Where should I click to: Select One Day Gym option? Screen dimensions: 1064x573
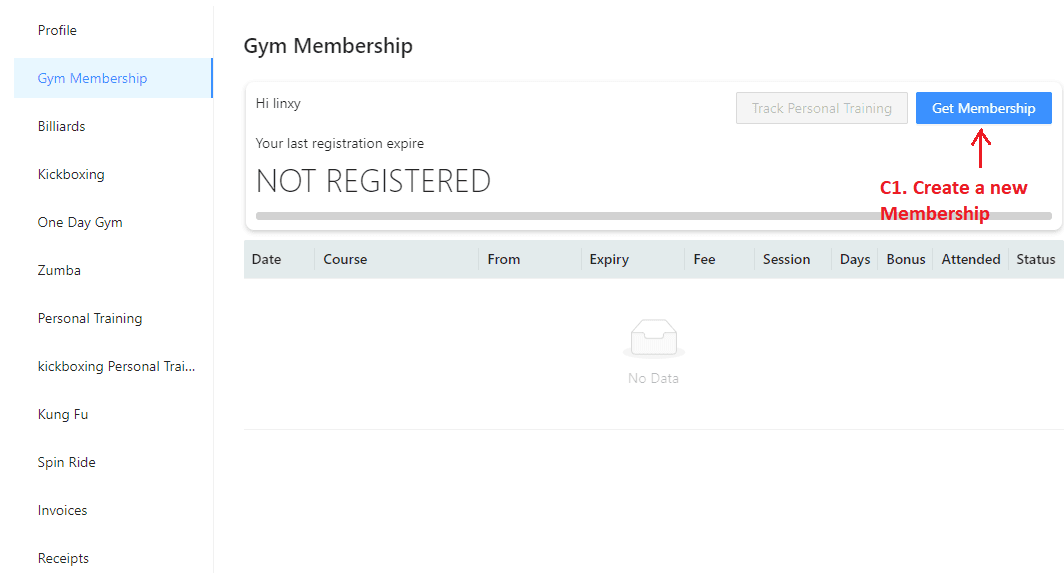(x=80, y=222)
